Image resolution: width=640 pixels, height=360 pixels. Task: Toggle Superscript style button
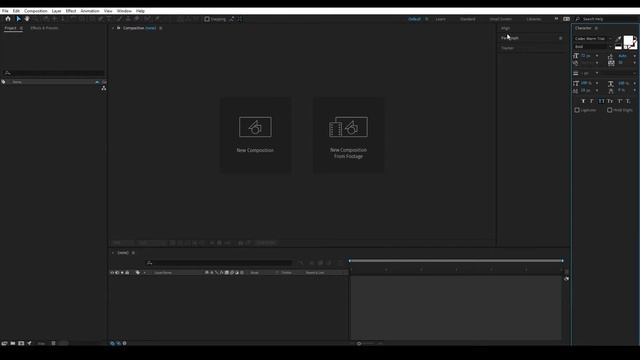[619, 101]
